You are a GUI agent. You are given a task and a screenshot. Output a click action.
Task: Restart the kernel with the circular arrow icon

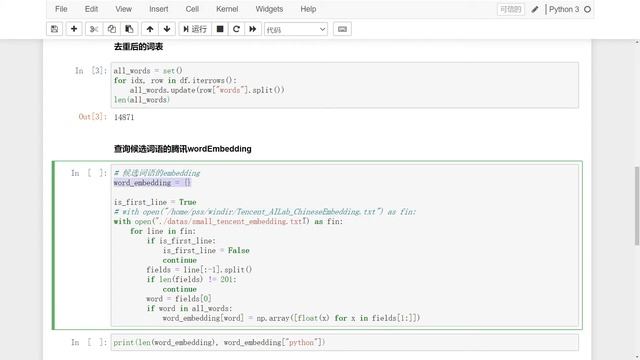tap(236, 29)
